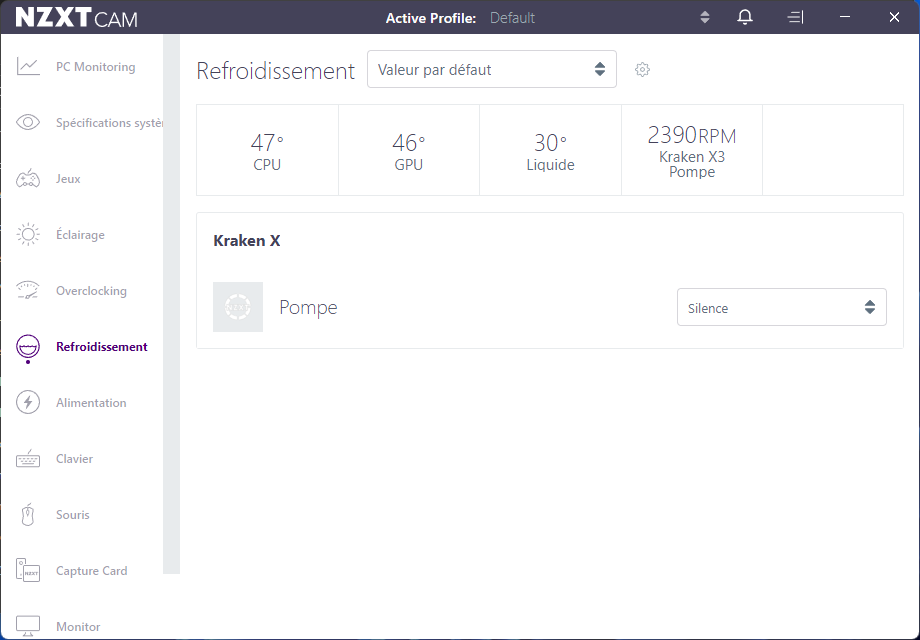Image resolution: width=920 pixels, height=640 pixels.
Task: Click the Alimentation lightning bolt icon
Action: pos(28,403)
